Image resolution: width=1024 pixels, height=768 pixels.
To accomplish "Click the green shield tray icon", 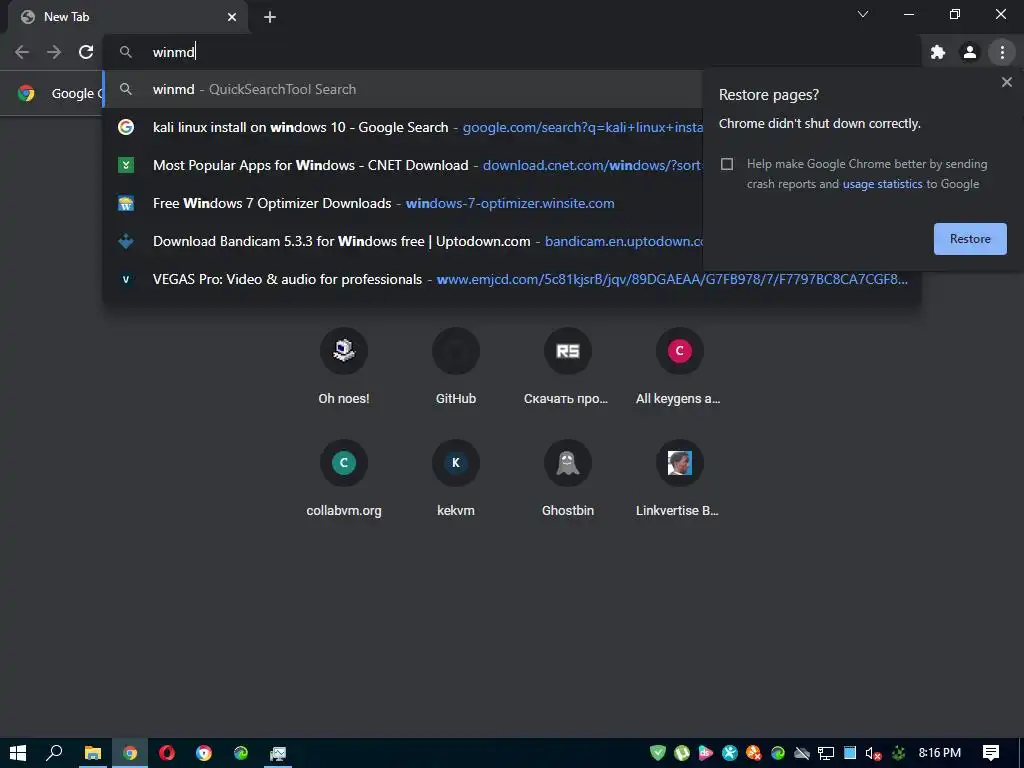I will [658, 753].
